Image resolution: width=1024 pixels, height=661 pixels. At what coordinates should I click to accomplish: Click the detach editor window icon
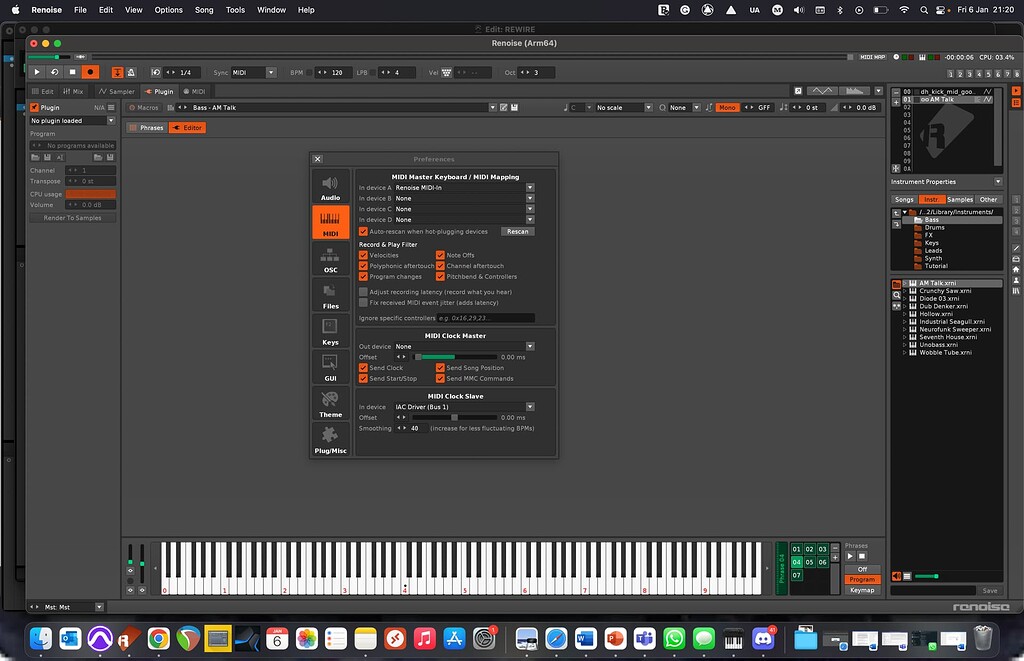[x=798, y=91]
